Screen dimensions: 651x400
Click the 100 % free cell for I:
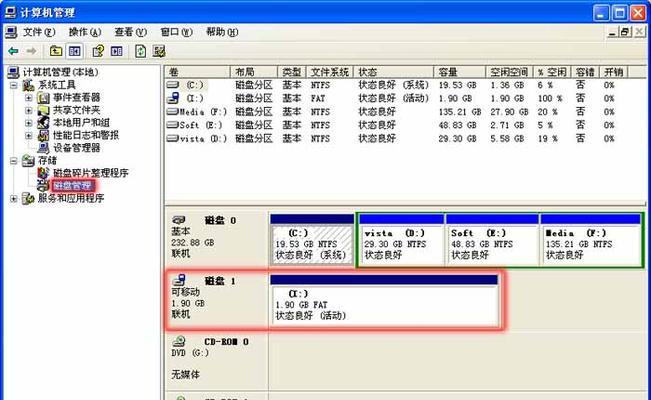tap(550, 98)
